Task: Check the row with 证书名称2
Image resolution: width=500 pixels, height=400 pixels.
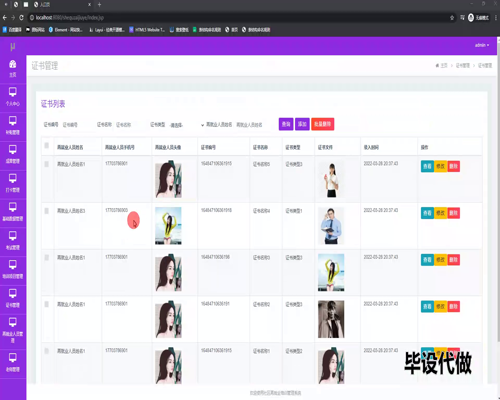Action: pyautogui.click(x=47, y=304)
